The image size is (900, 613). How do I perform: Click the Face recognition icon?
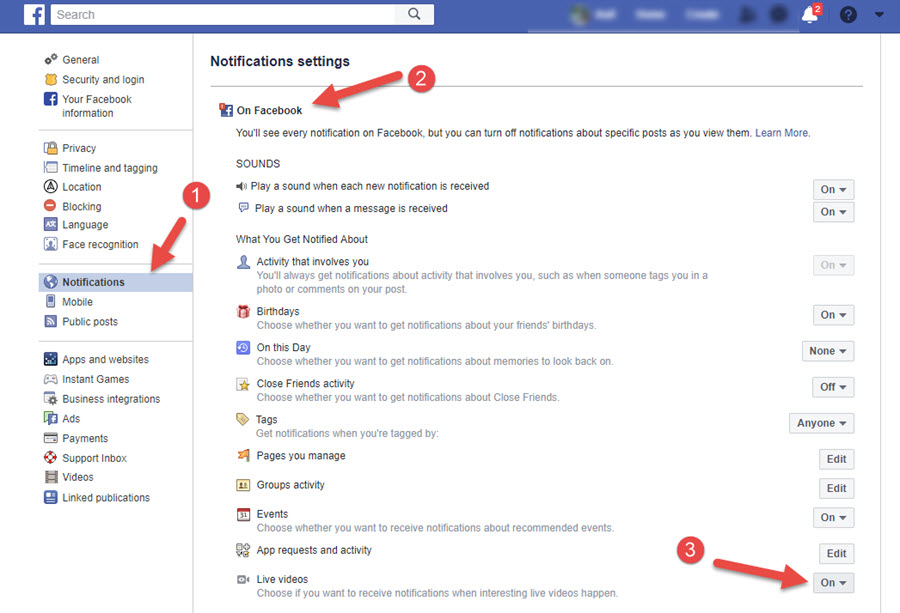click(x=51, y=244)
